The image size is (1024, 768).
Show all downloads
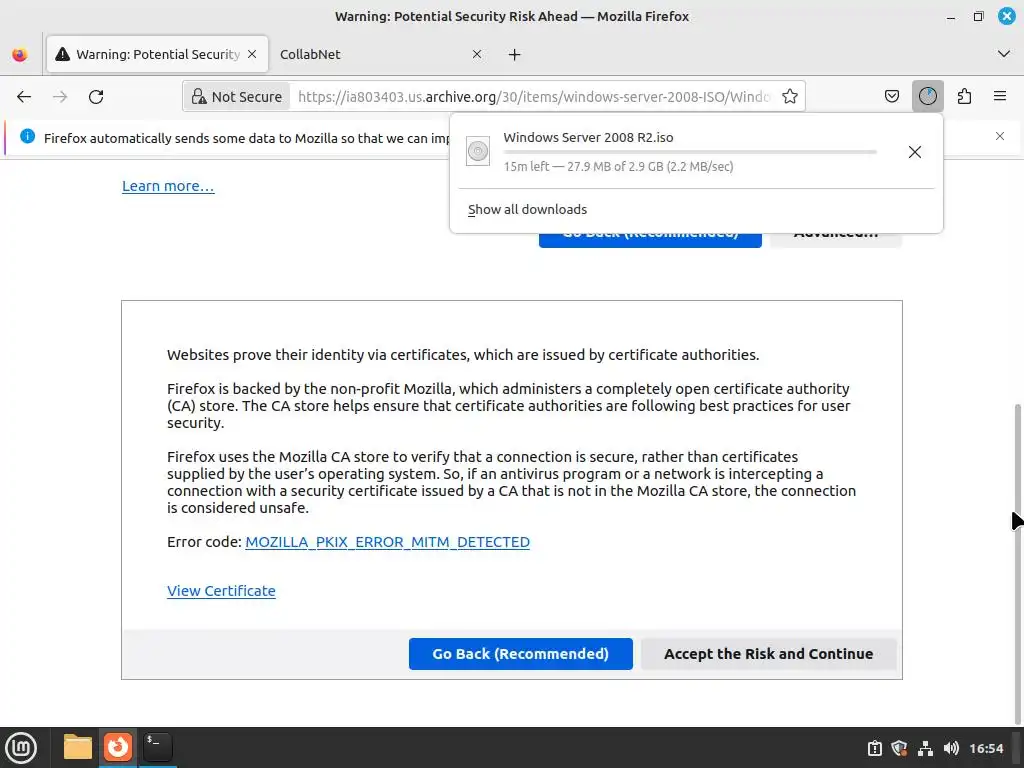pos(527,210)
